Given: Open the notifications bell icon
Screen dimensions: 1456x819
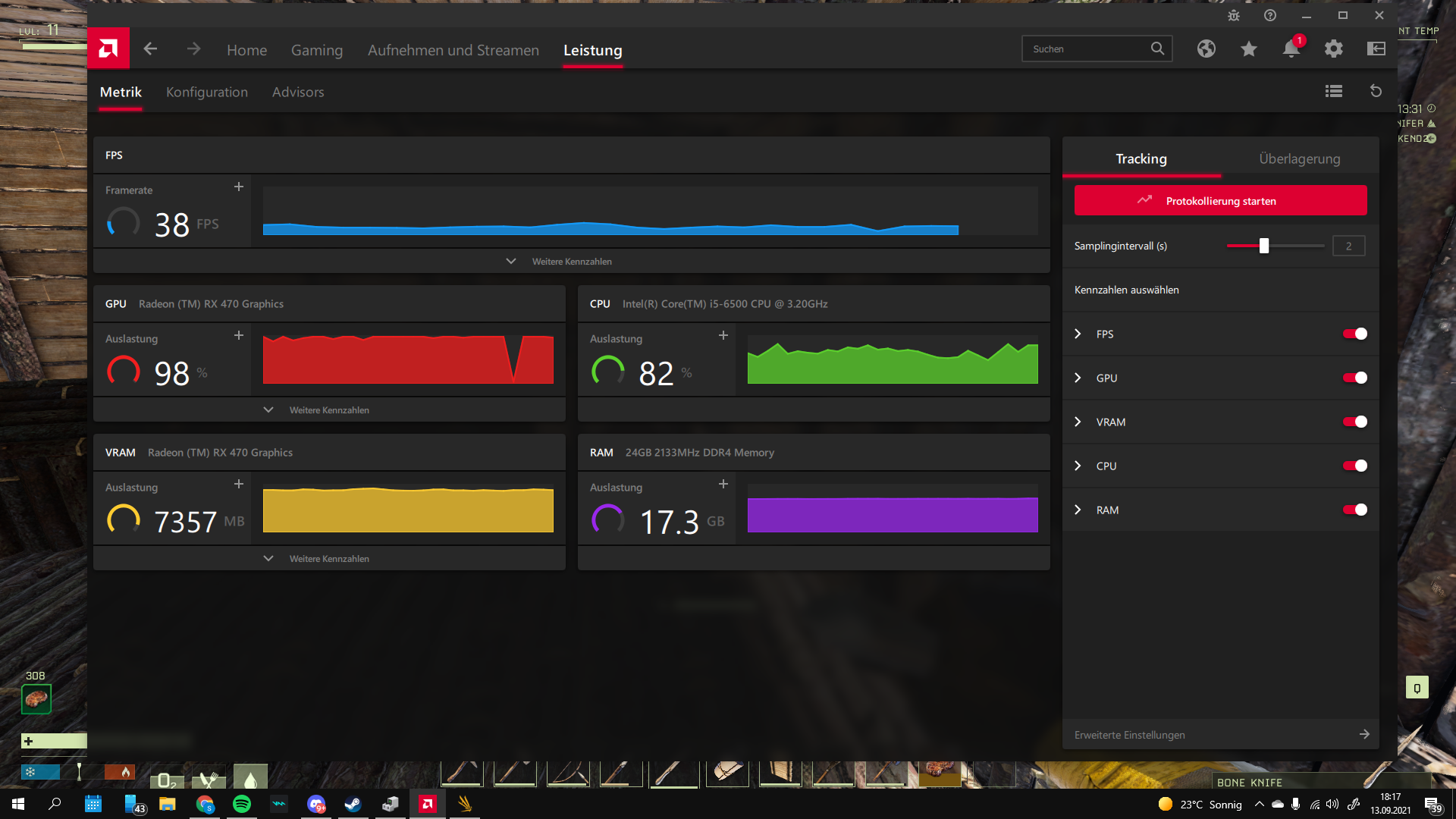Looking at the screenshot, I should 1291,49.
